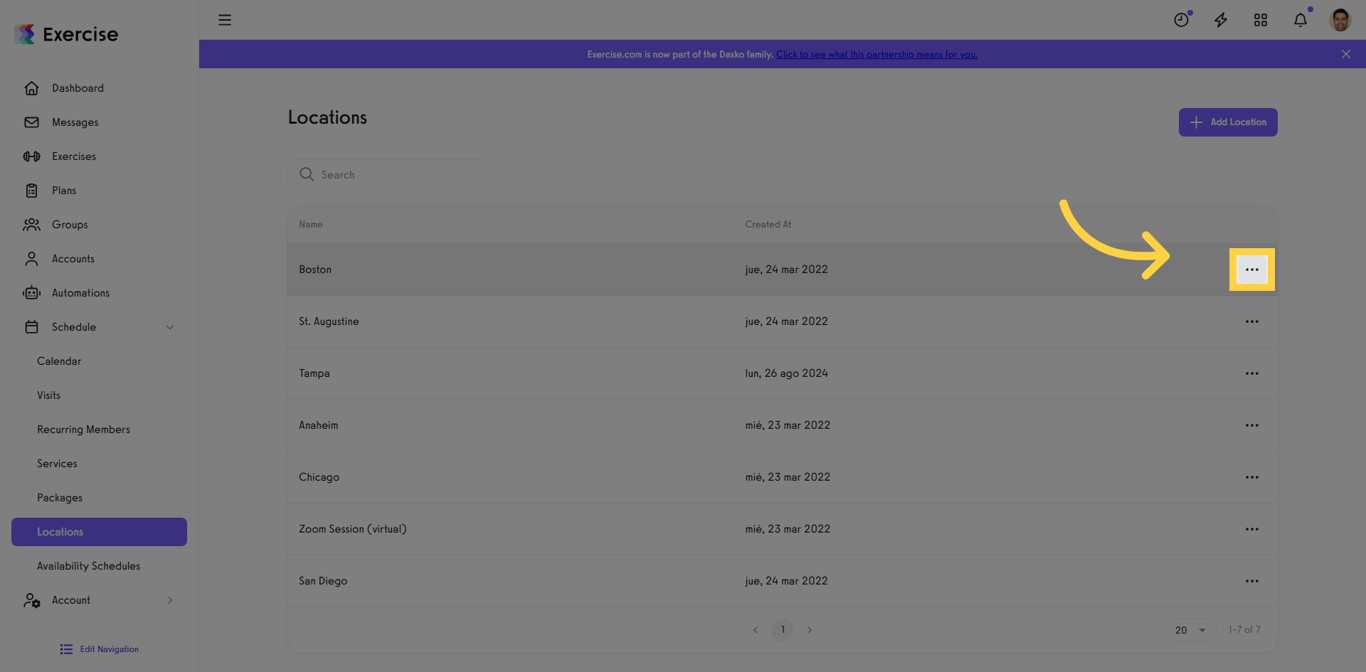Dismiss the purple announcement banner
The width and height of the screenshot is (1366, 672).
(1345, 54)
